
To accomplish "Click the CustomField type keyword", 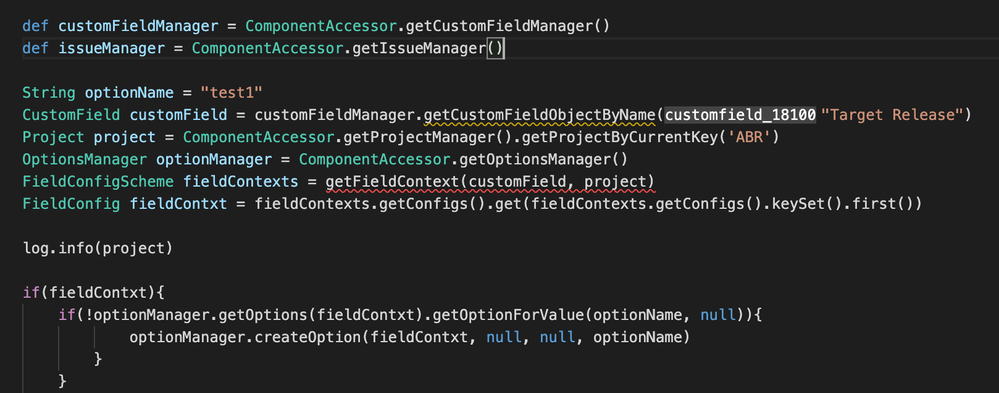I will [x=71, y=115].
